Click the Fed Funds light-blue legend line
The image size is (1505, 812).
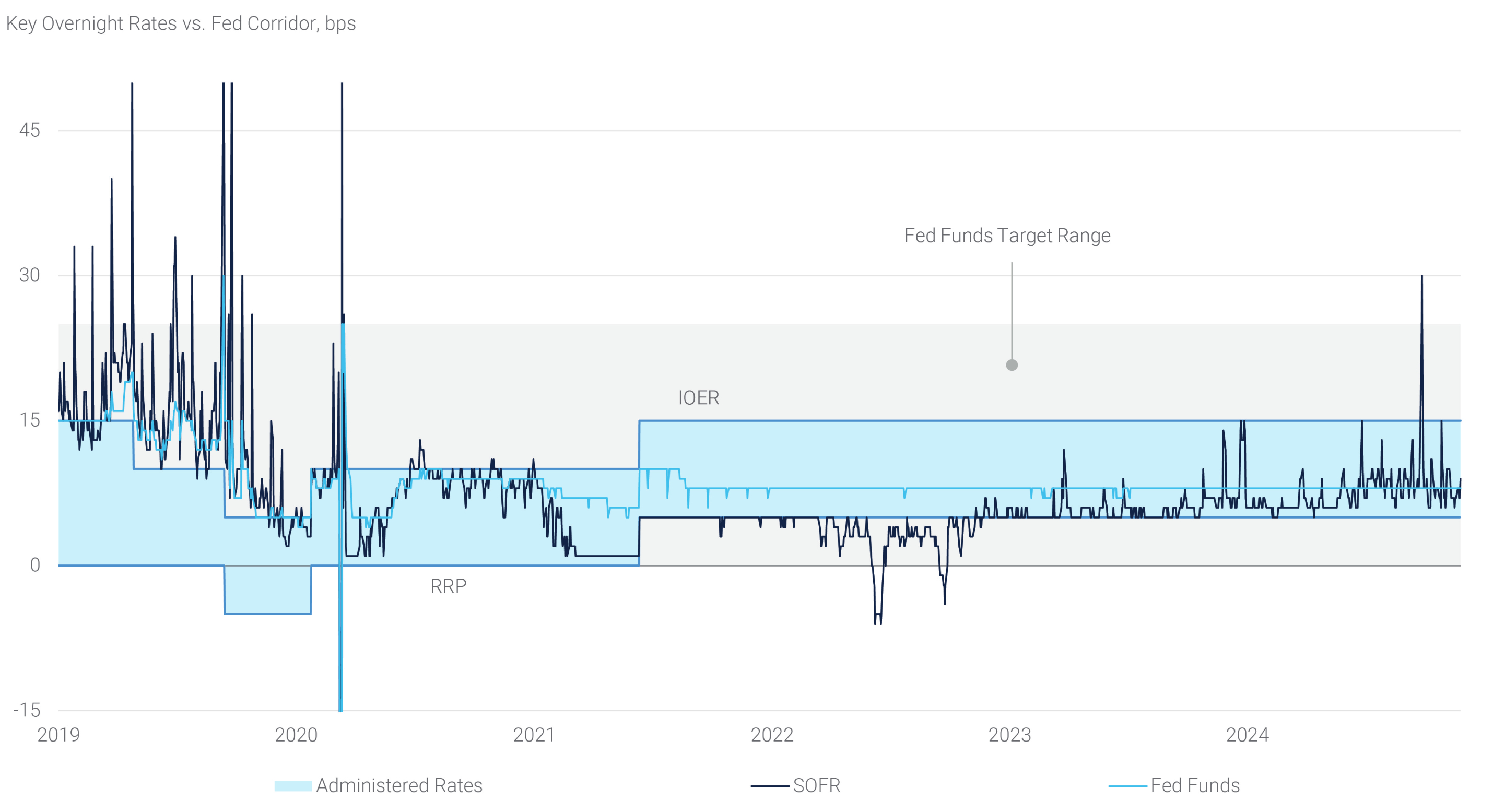click(x=1127, y=786)
